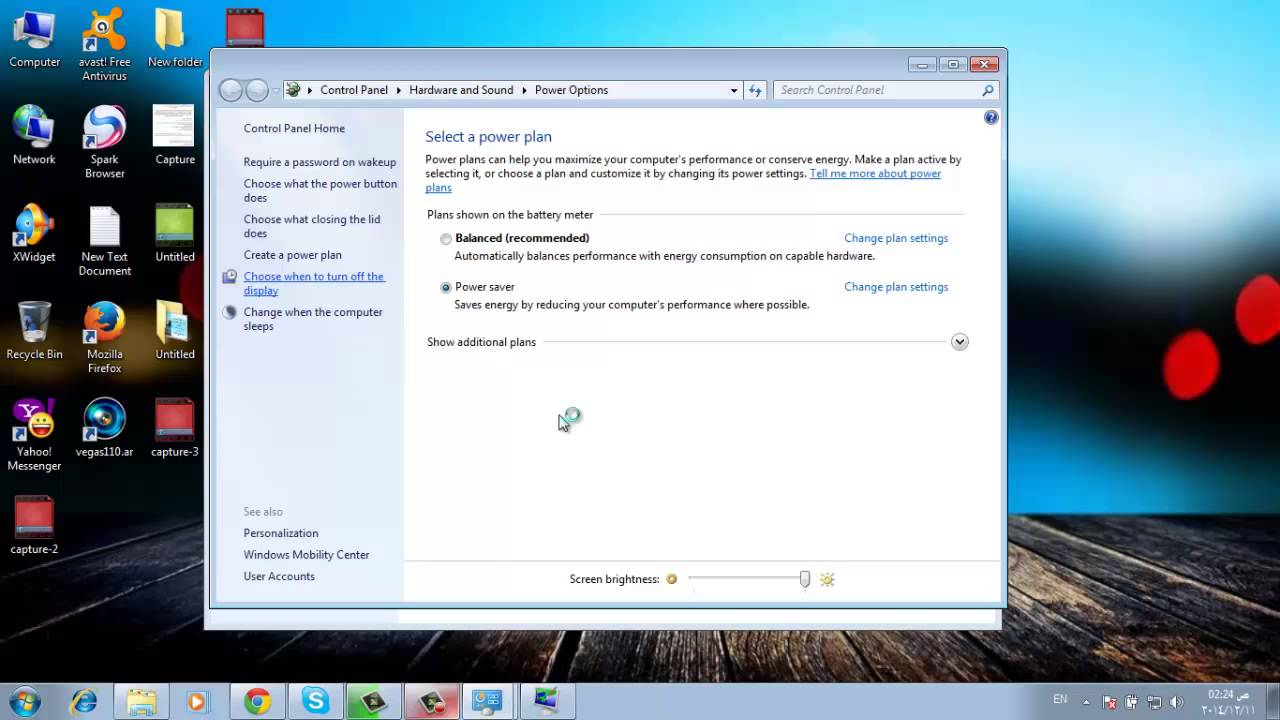The image size is (1280, 720).
Task: Open Change plan settings for Power saver
Action: pos(896,287)
